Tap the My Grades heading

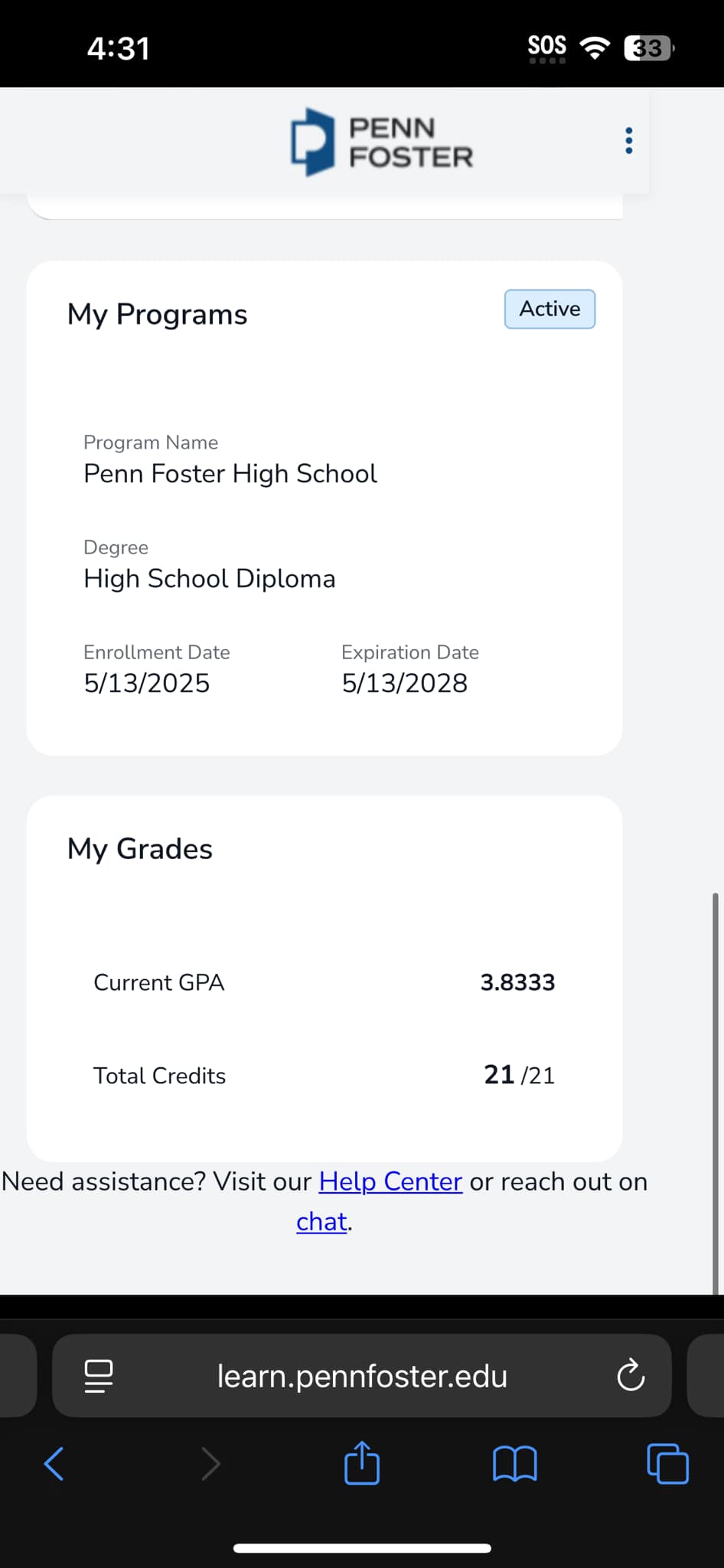[139, 849]
